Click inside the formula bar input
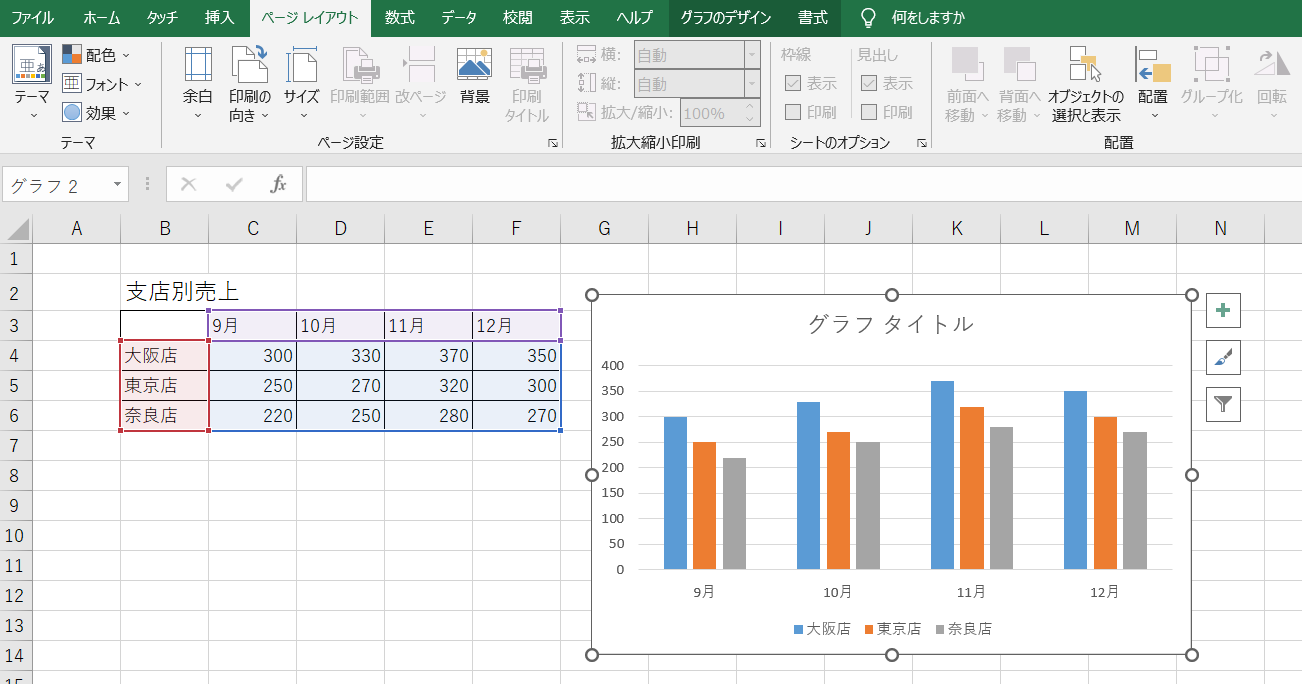The image size is (1302, 684). [800, 185]
